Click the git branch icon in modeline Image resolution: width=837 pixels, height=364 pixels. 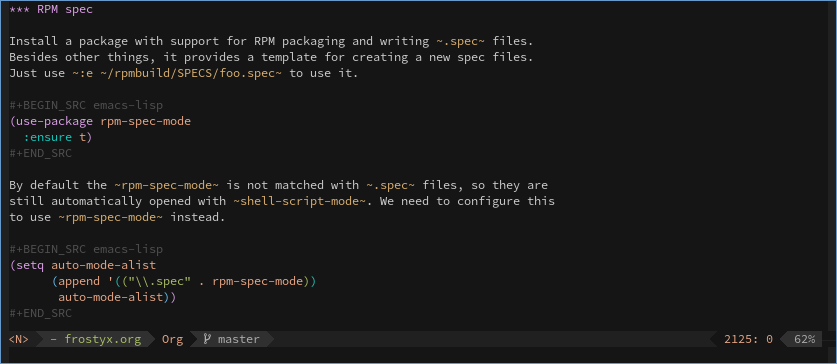[x=207, y=339]
